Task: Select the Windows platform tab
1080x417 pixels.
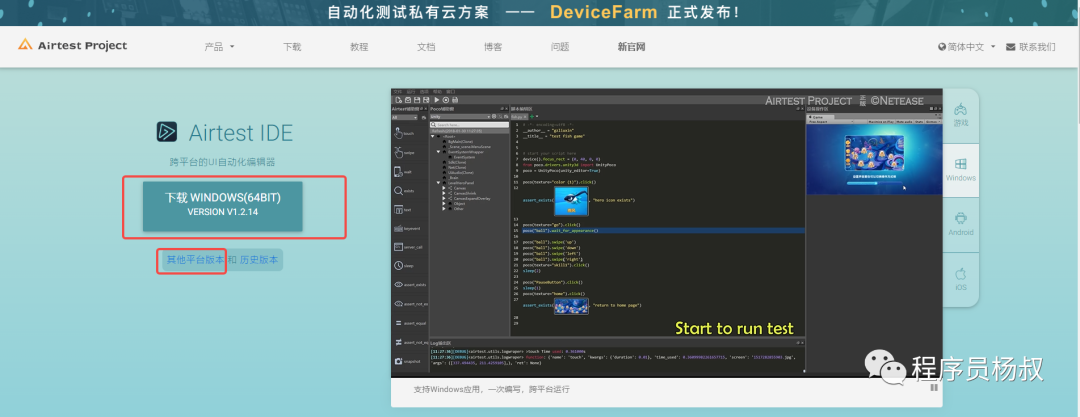Action: point(960,170)
